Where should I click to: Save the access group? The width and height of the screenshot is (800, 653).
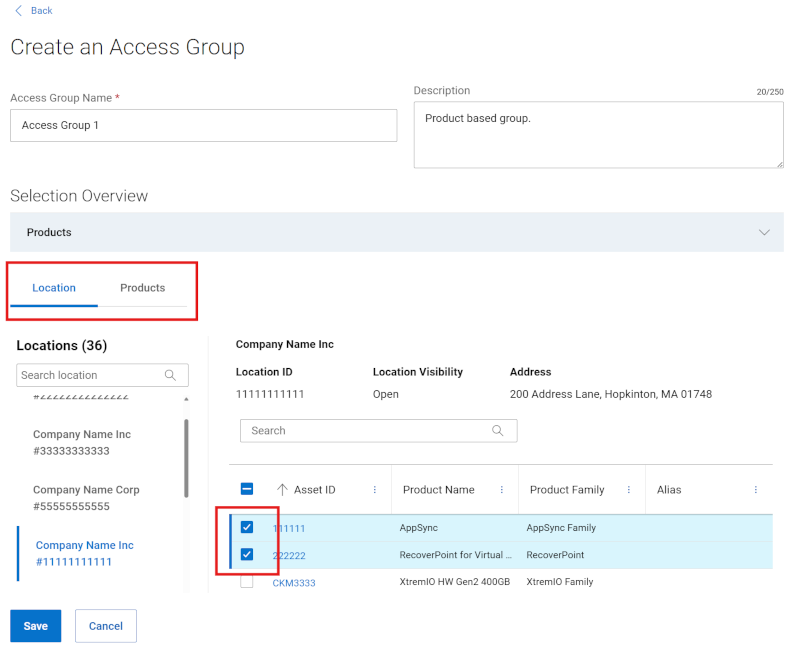[x=35, y=625]
